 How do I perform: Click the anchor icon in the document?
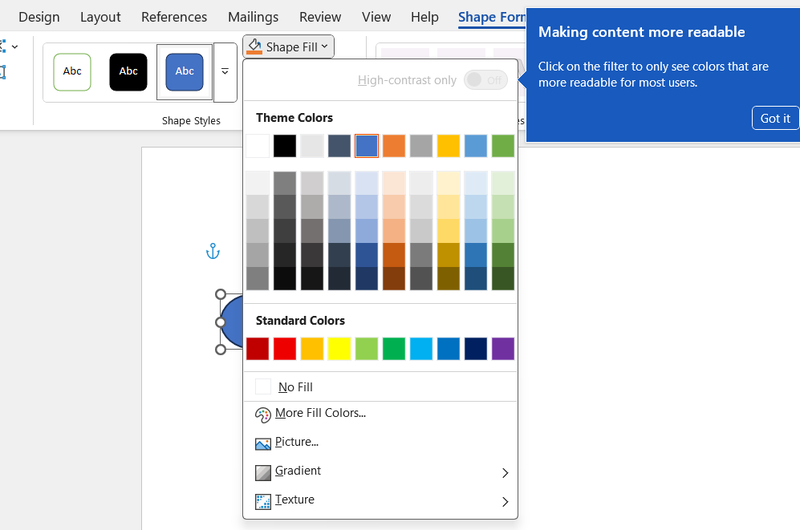tap(213, 251)
